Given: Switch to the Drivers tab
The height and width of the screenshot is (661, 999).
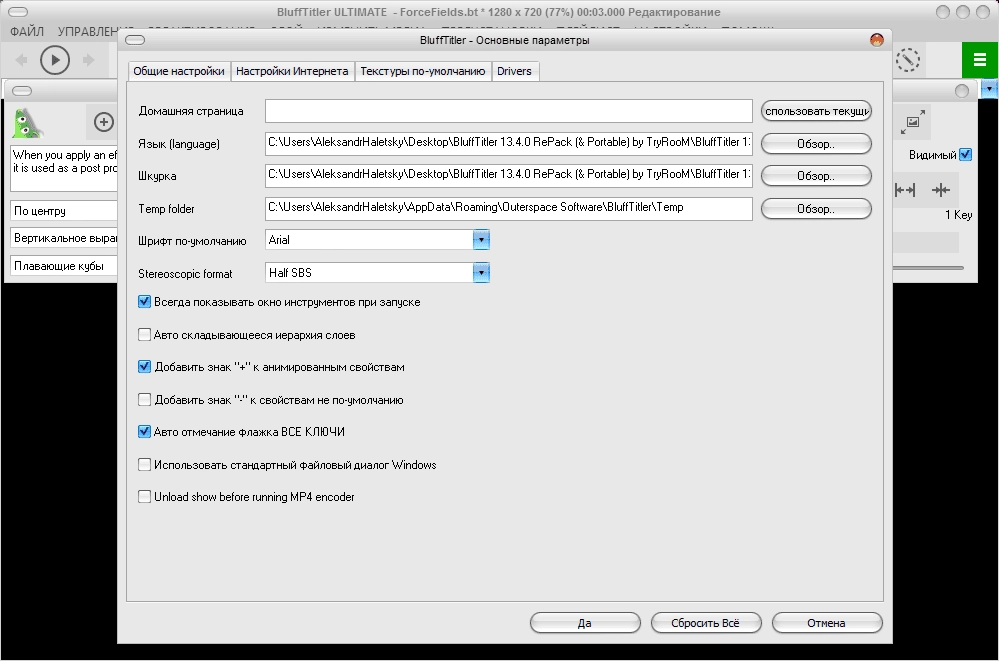Looking at the screenshot, I should point(514,71).
